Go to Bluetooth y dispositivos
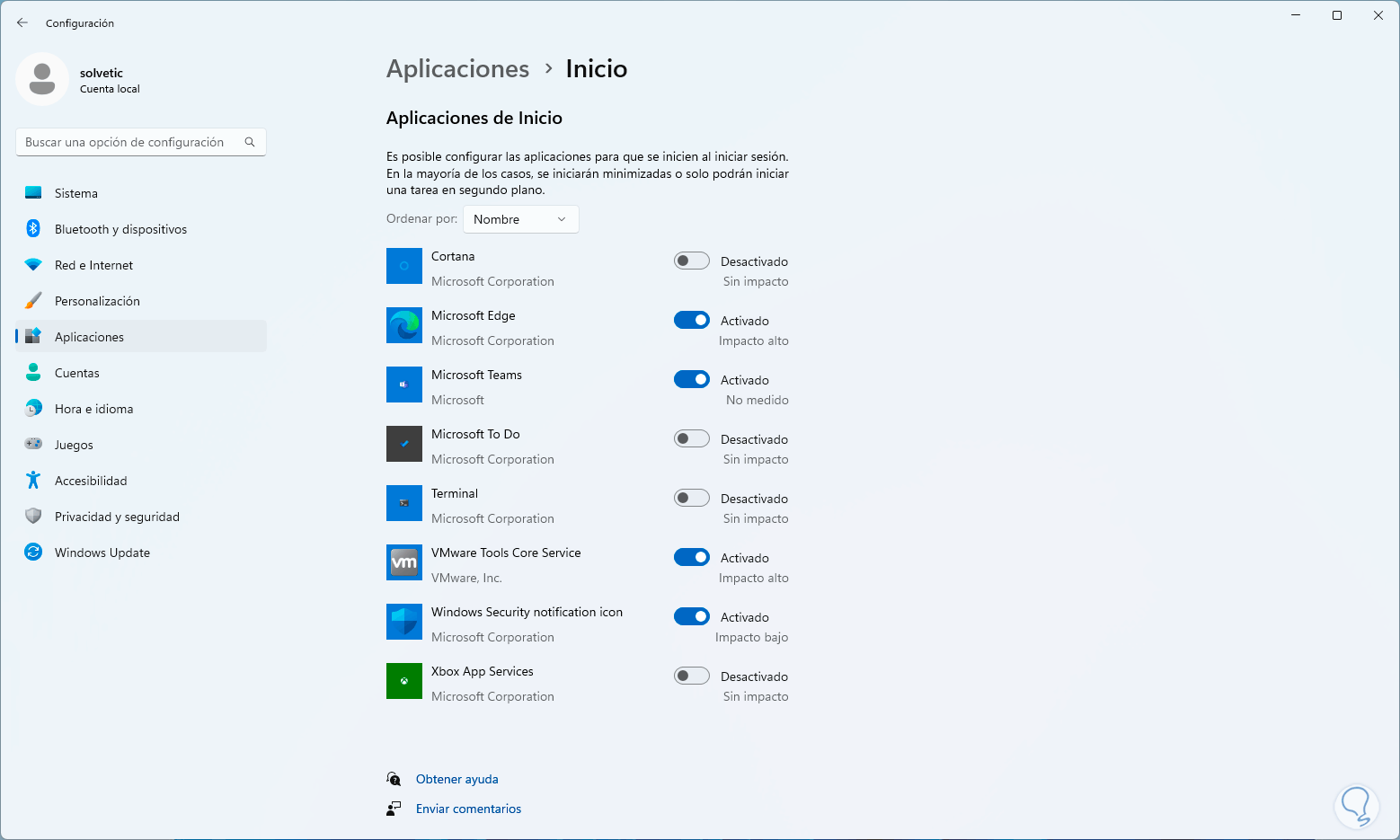The image size is (1400, 840). tap(141, 229)
